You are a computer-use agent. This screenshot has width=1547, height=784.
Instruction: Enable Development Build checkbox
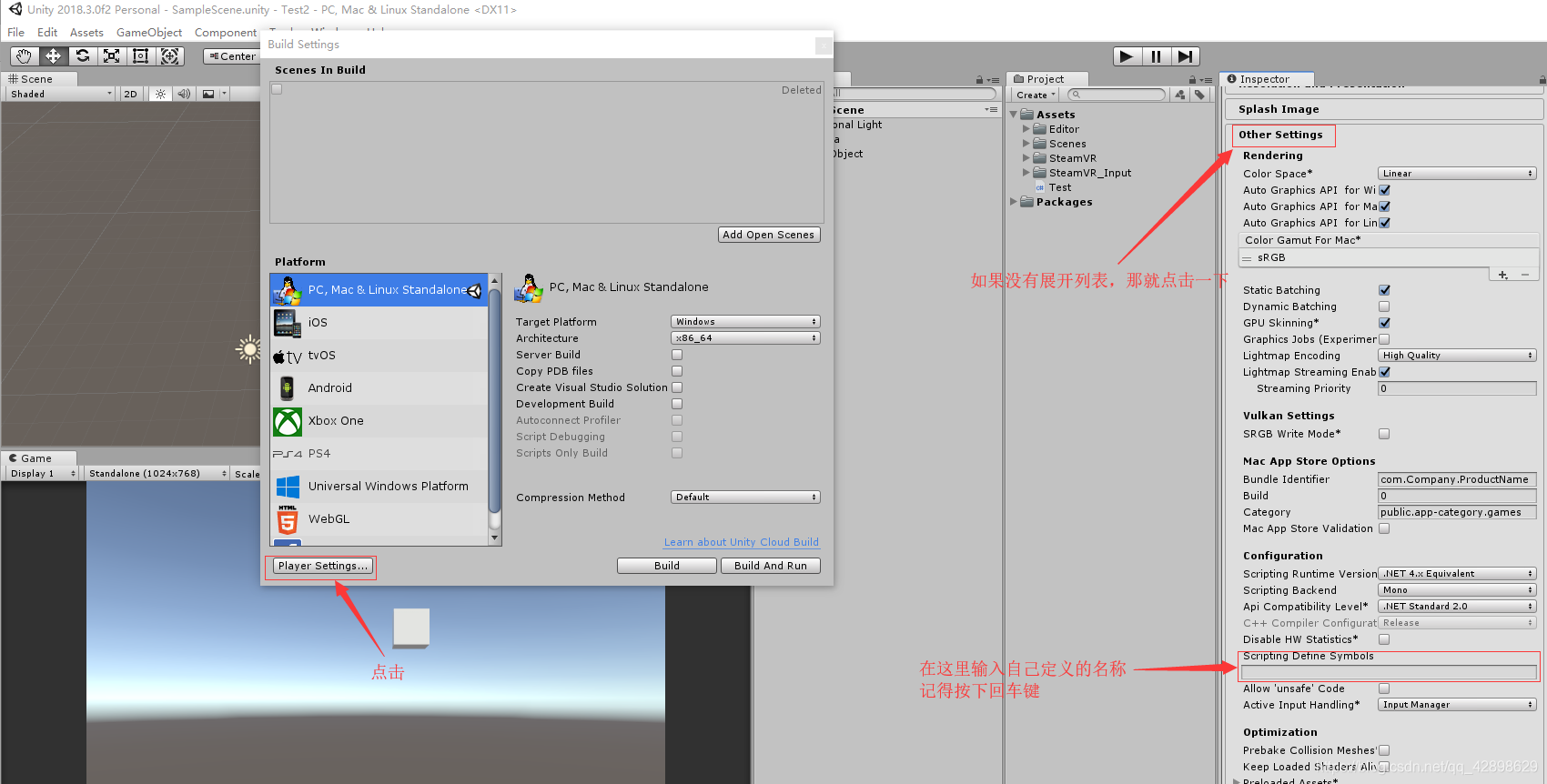pyautogui.click(x=677, y=404)
